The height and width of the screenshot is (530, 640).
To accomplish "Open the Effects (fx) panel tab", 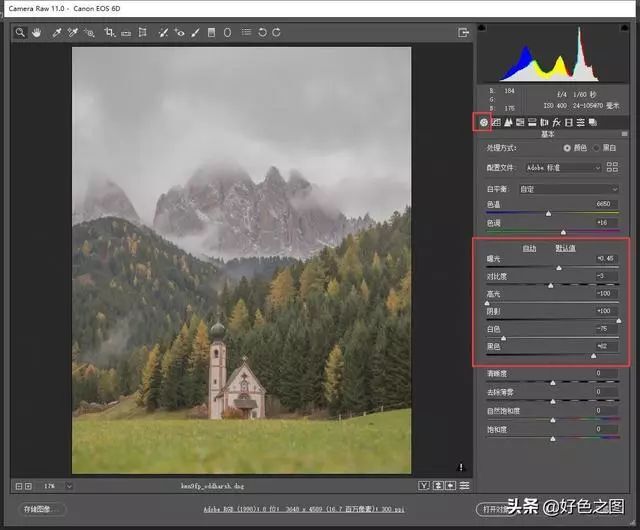I will coord(556,122).
